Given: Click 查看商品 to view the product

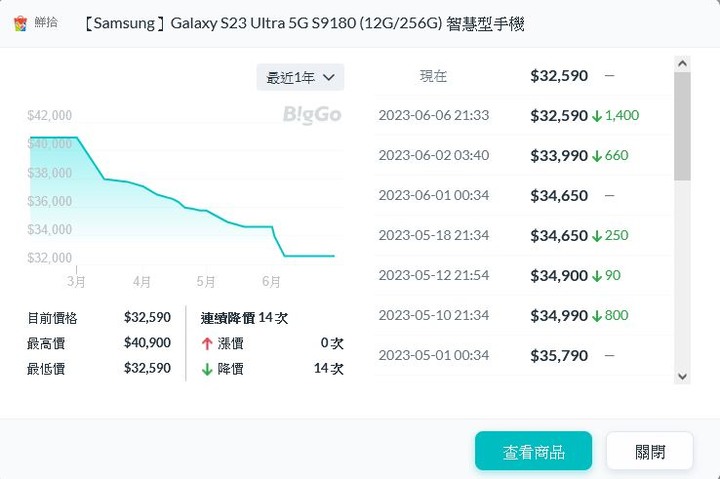Looking at the screenshot, I should click(x=534, y=451).
